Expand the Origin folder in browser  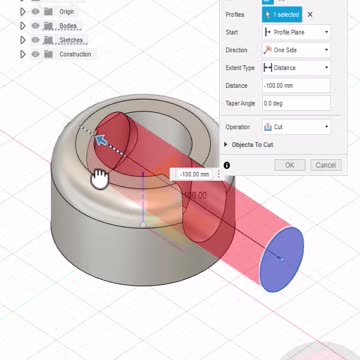[23, 12]
